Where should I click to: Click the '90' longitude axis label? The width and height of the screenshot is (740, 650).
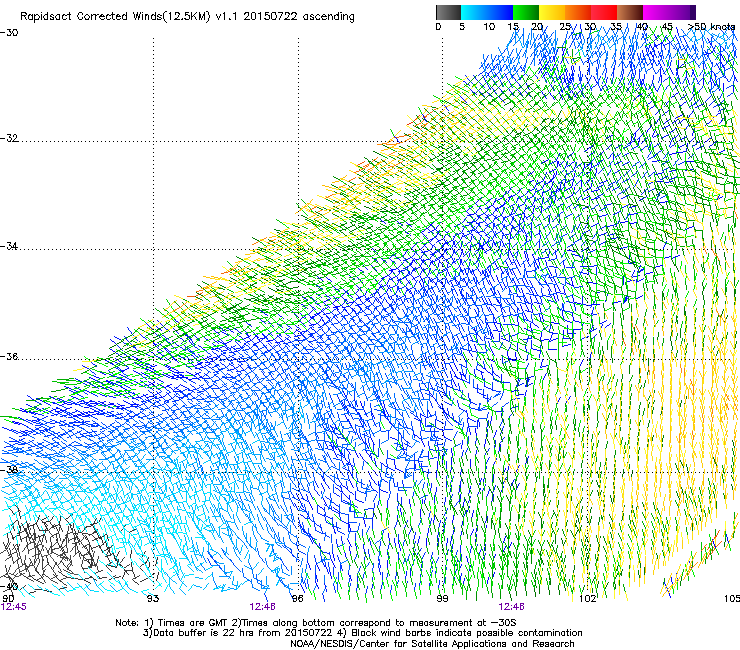point(8,598)
